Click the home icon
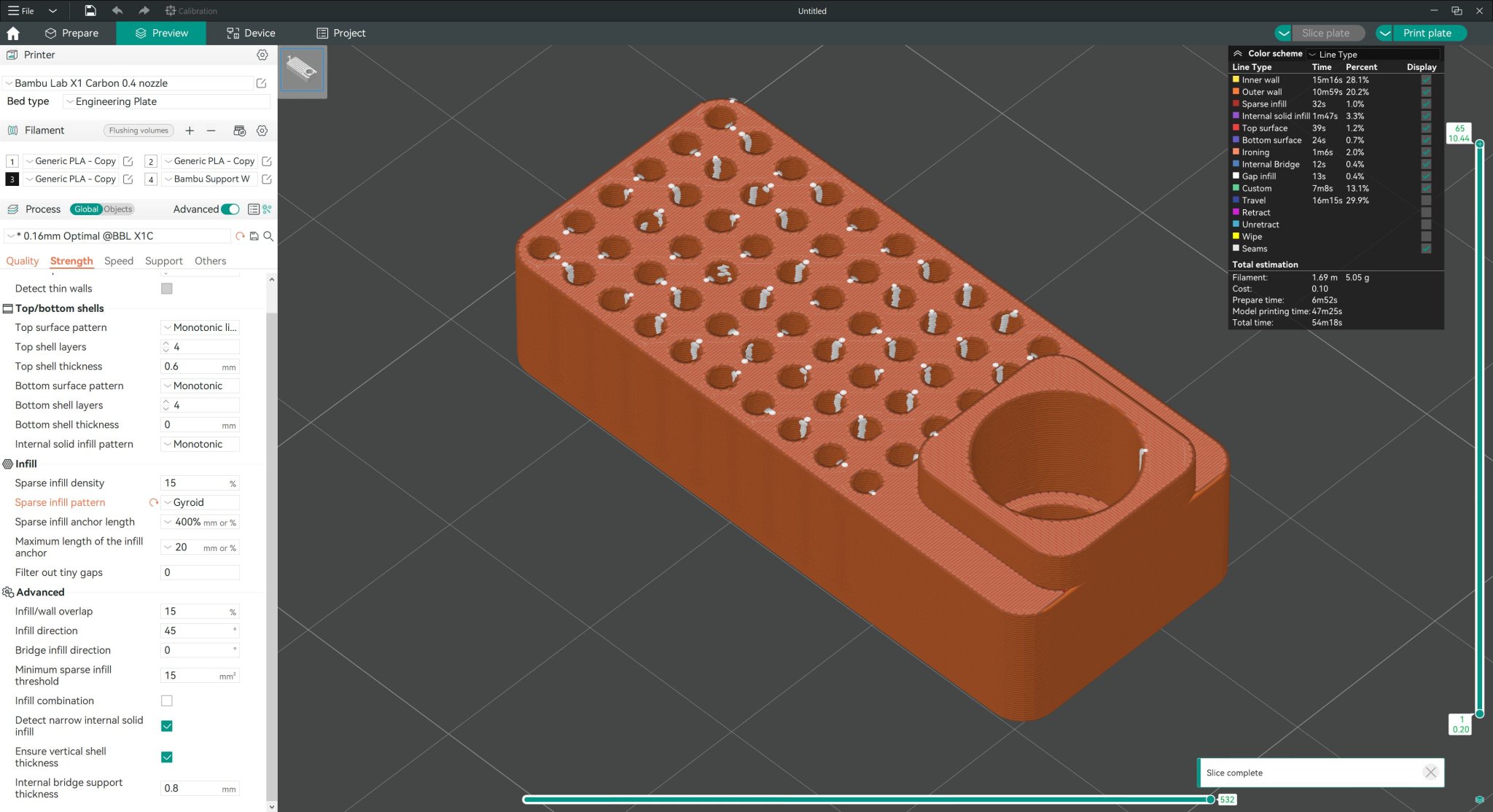Viewport: 1493px width, 812px height. tap(13, 33)
